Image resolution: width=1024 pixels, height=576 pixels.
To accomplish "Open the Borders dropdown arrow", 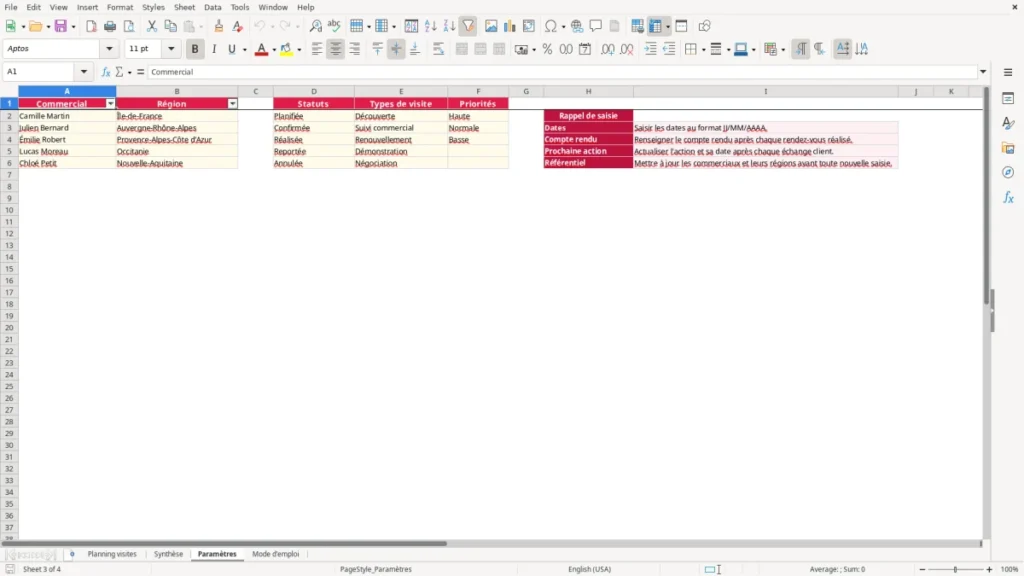I will pos(703,50).
